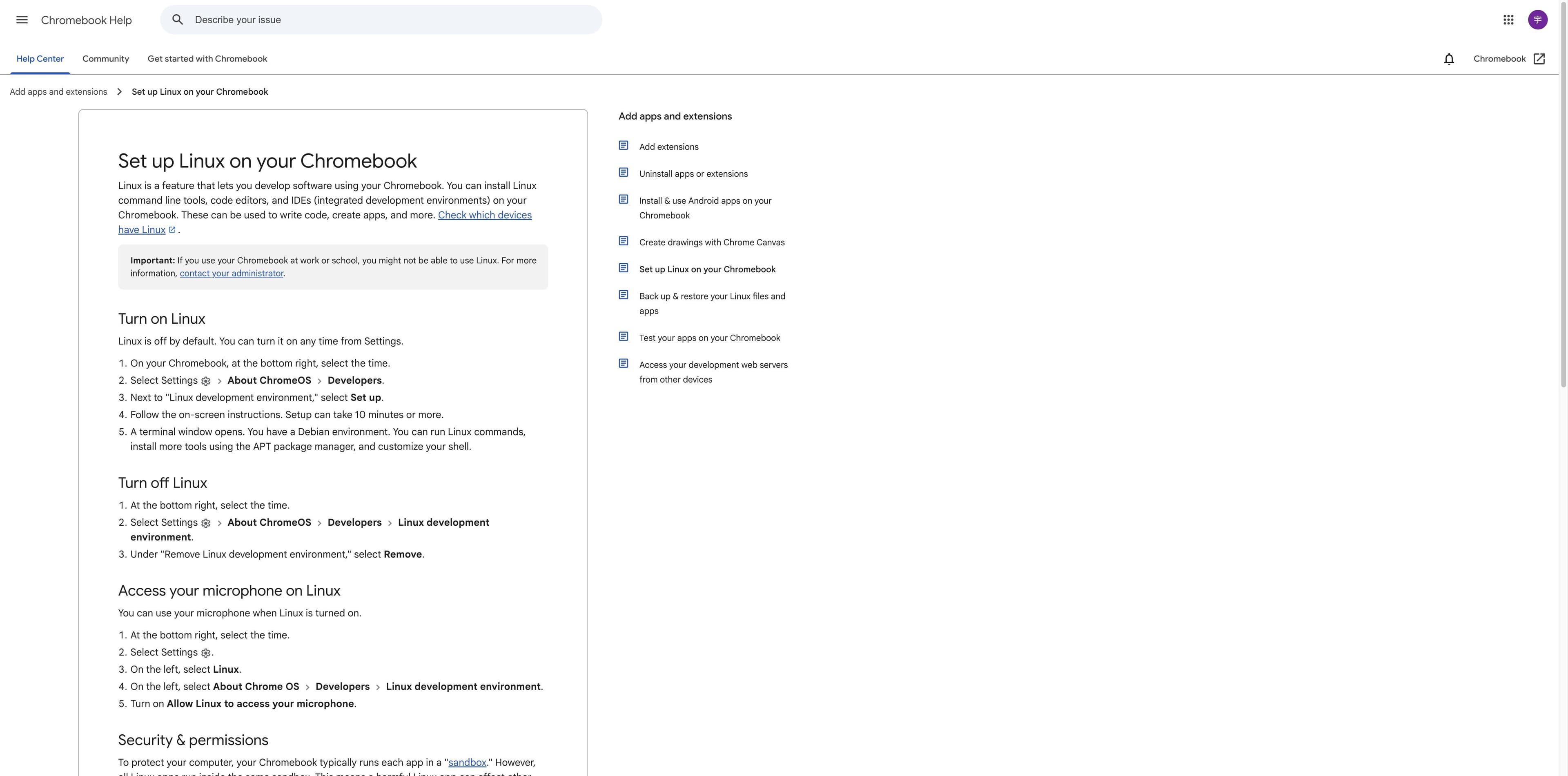Click Settings gear icon in Turn off Linux steps
The image size is (1568, 776).
click(206, 523)
